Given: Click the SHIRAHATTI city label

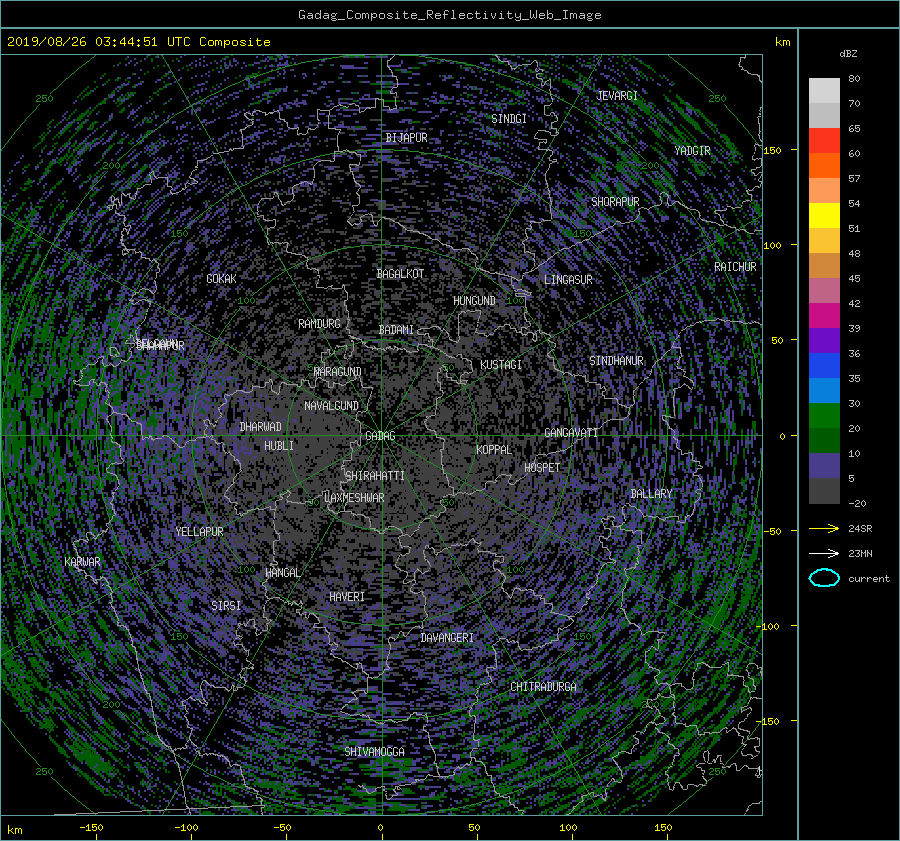Looking at the screenshot, I should pos(375,476).
